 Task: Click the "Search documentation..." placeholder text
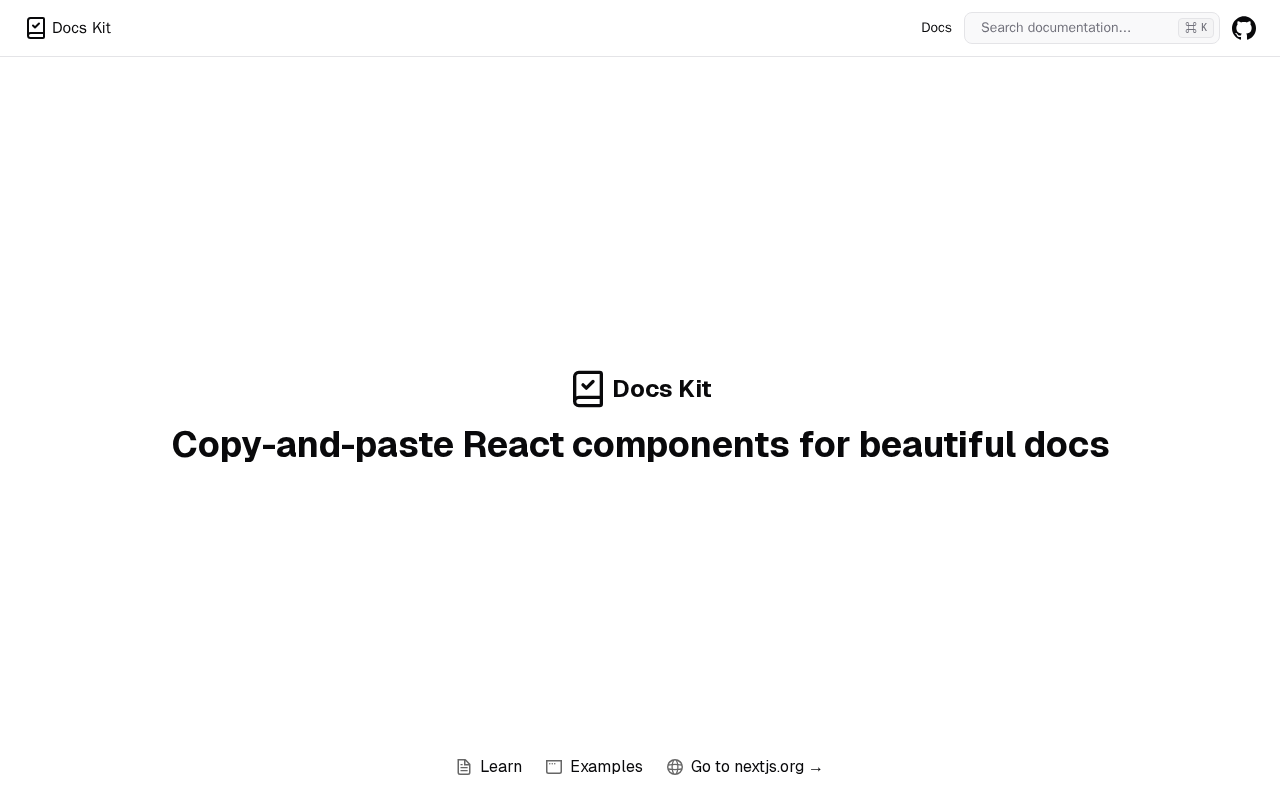coord(1055,28)
